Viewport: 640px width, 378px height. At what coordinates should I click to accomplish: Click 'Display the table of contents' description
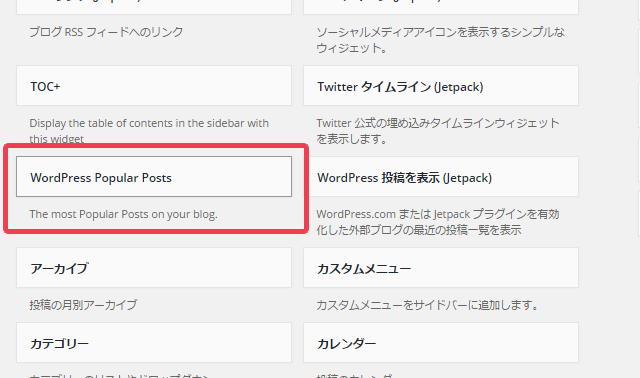pyautogui.click(x=149, y=131)
